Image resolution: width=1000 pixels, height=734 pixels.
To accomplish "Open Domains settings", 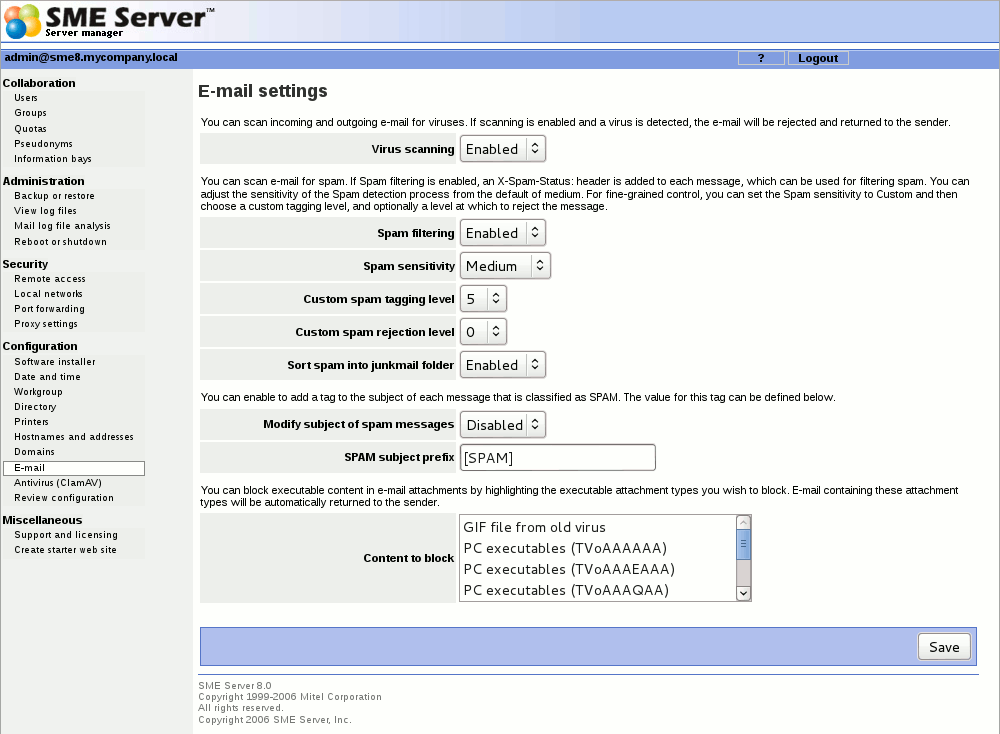I will click(34, 451).
